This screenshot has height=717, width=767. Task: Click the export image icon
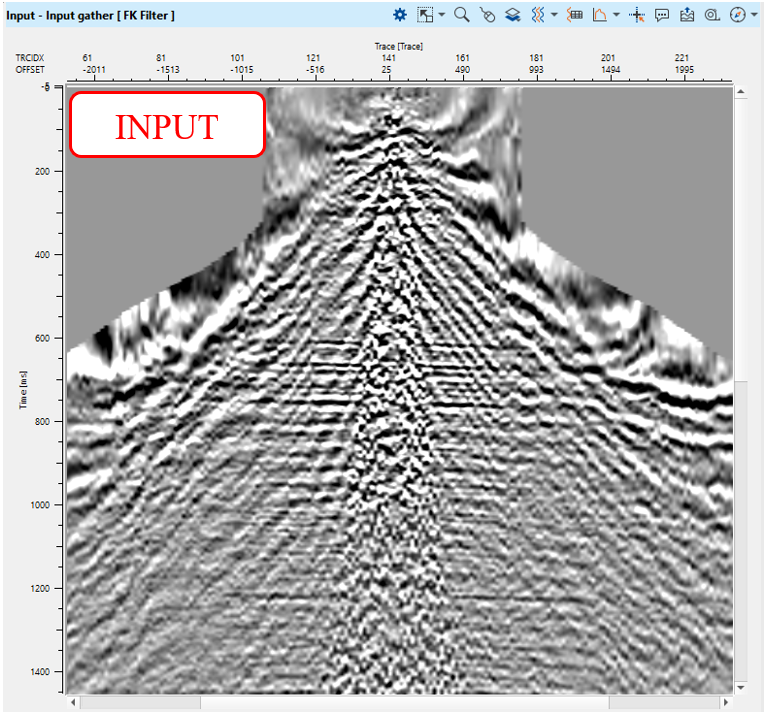point(687,14)
